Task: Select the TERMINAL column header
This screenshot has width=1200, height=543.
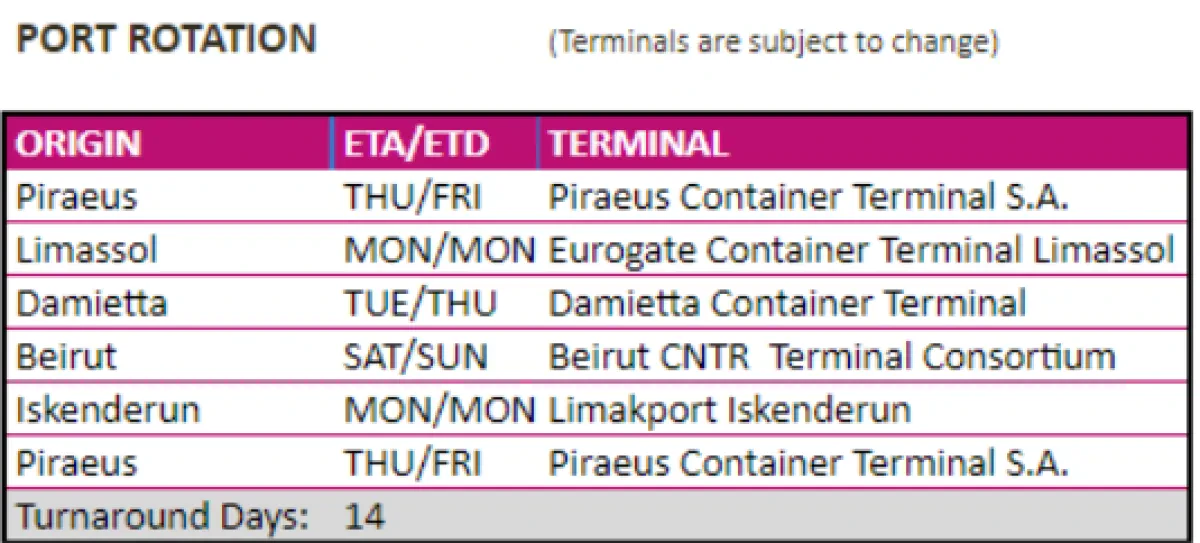Action: point(638,144)
